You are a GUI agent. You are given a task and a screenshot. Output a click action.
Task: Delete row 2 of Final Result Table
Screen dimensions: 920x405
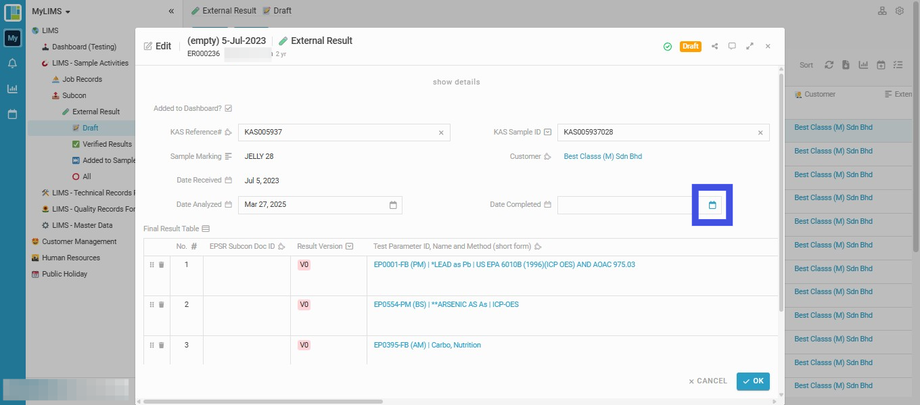click(x=161, y=305)
